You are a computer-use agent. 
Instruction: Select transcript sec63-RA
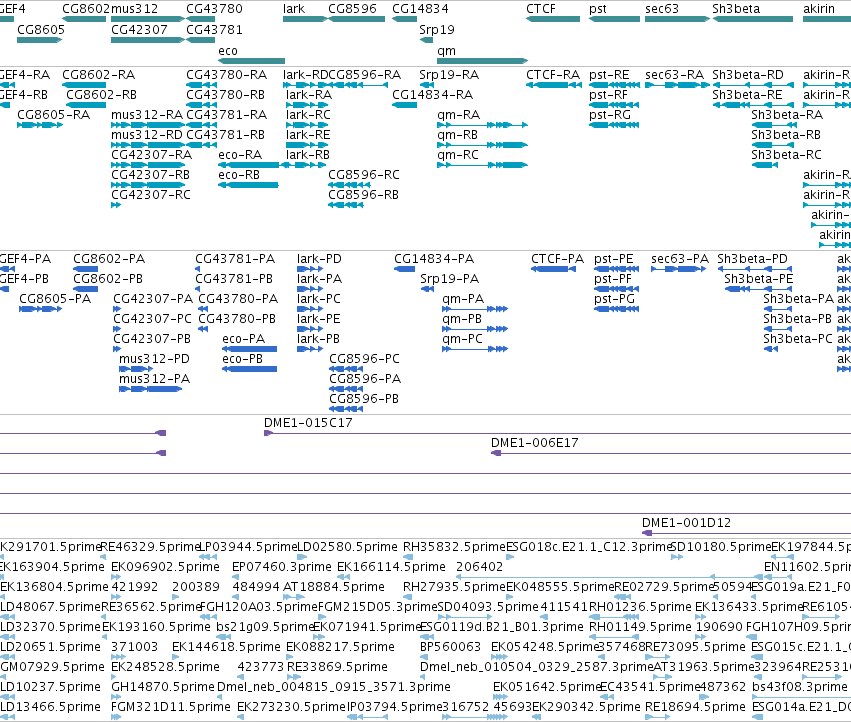[677, 85]
